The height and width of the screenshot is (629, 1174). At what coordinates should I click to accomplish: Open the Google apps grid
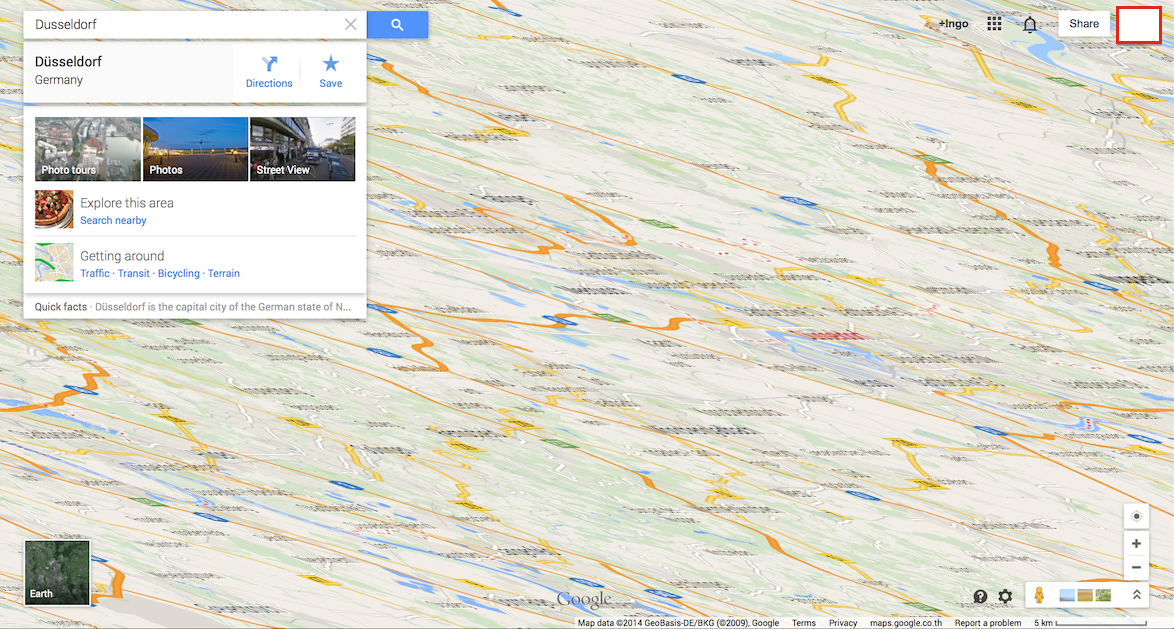tap(994, 24)
